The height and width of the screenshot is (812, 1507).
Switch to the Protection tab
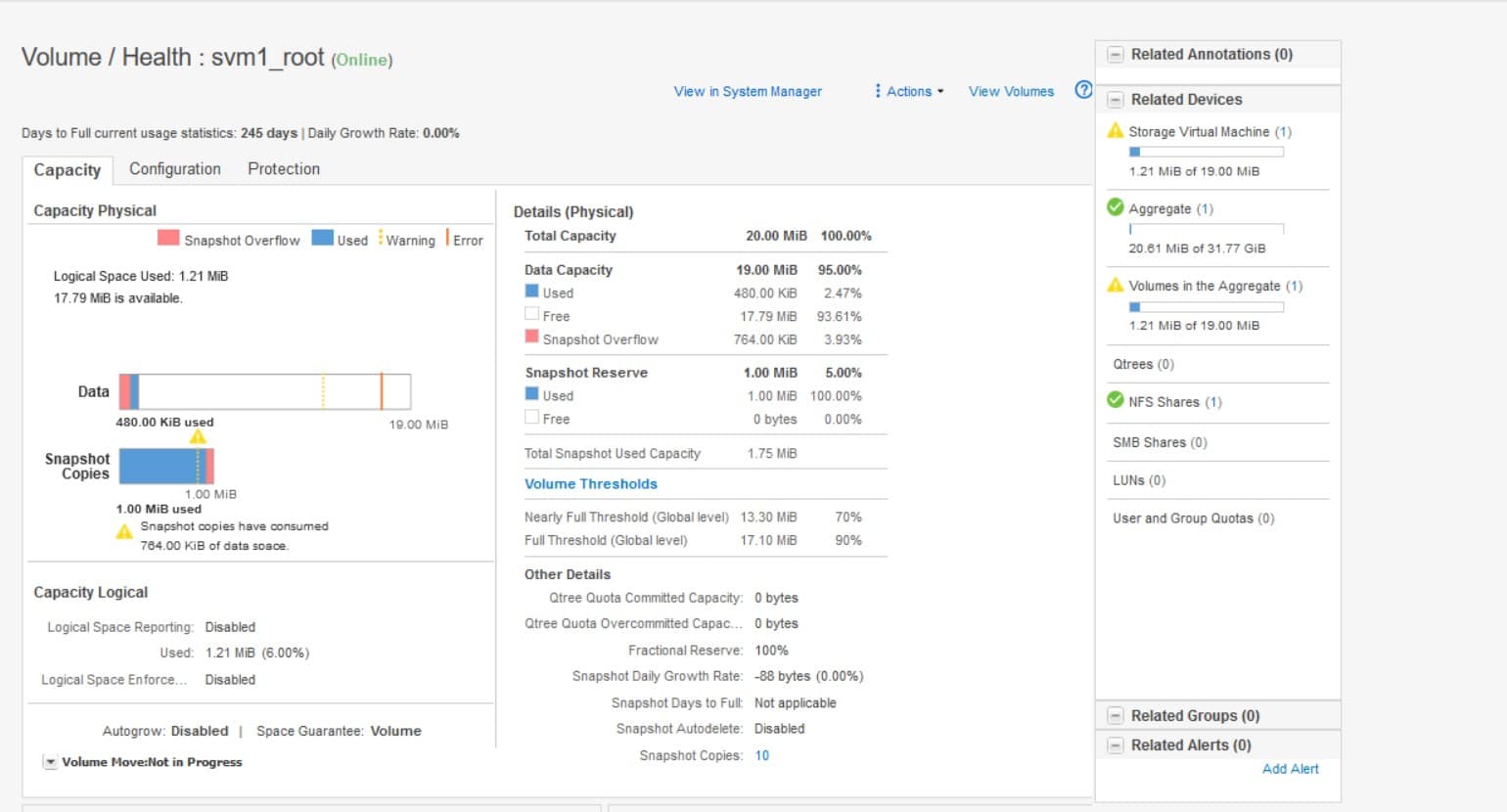tap(283, 169)
